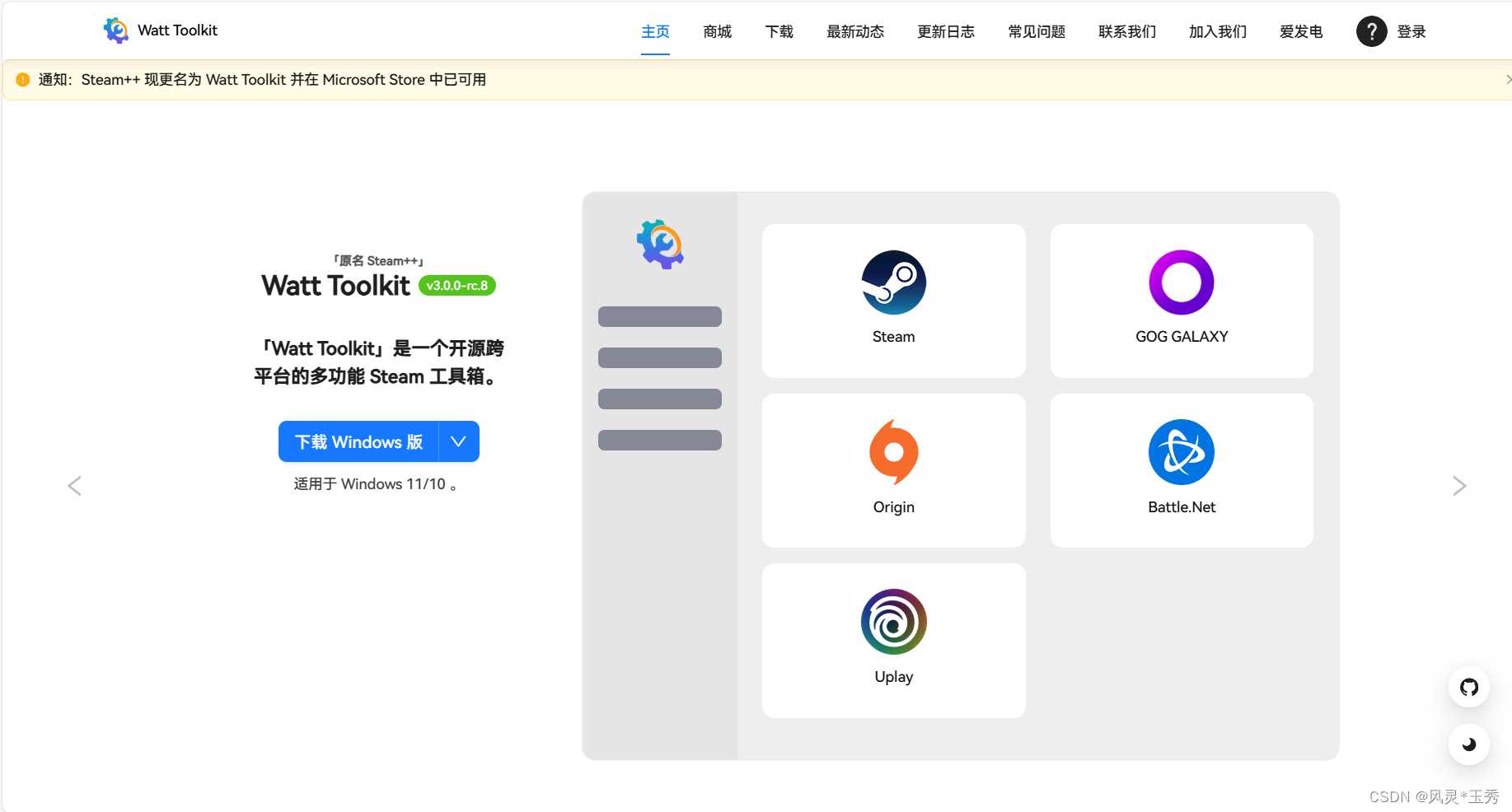Screen dimensions: 1512x812
Task: Click the 原名 Steam++ subtitle text
Action: pyautogui.click(x=378, y=261)
